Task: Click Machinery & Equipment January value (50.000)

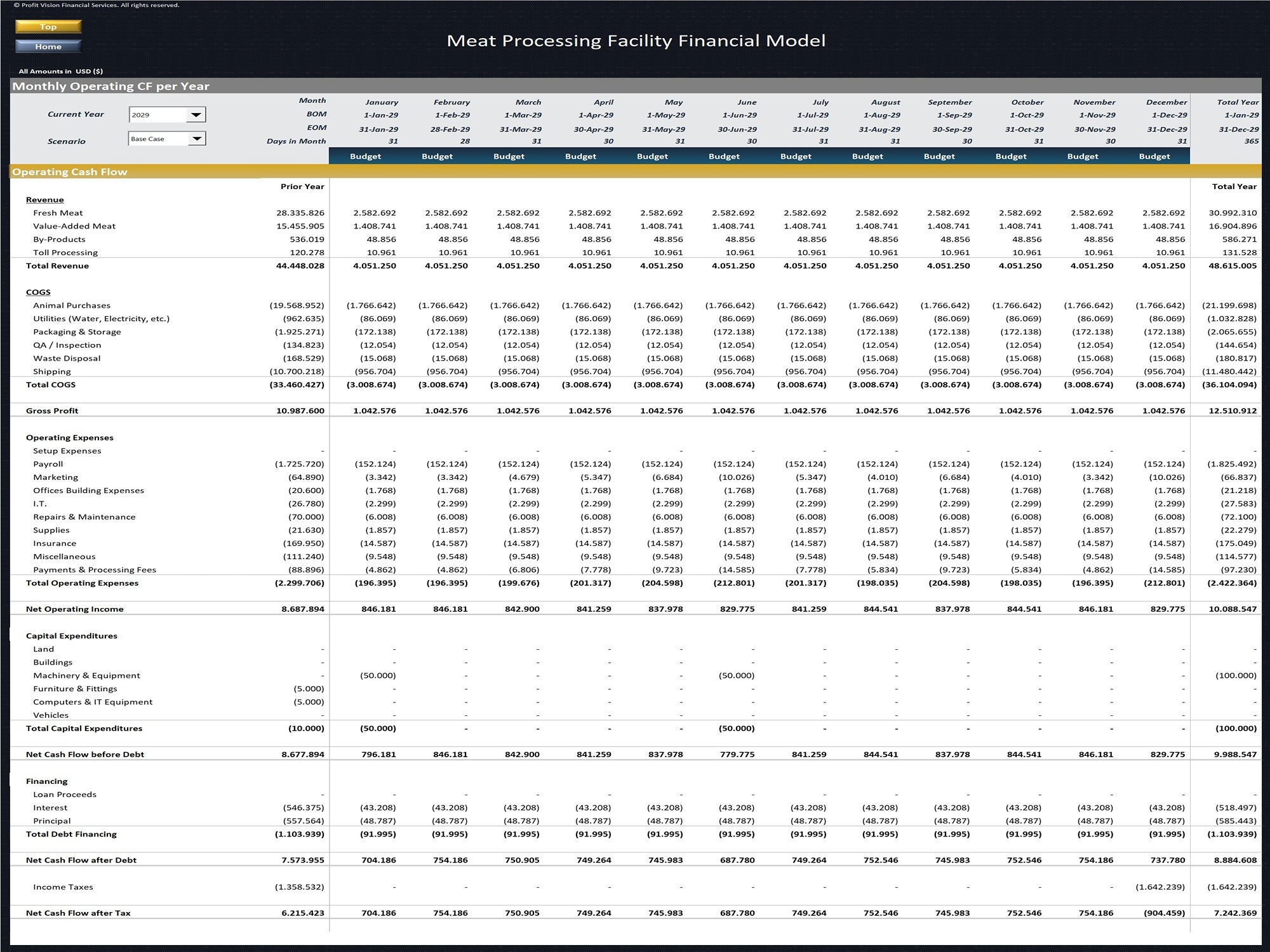Action: click(378, 676)
